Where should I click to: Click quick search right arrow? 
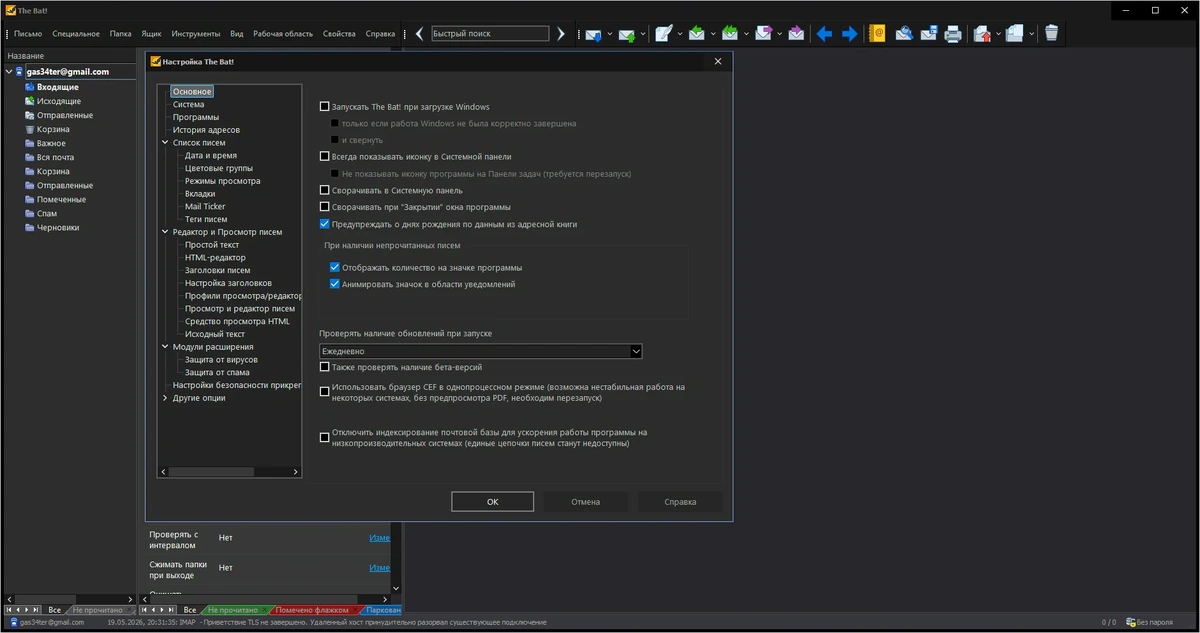pyautogui.click(x=561, y=34)
